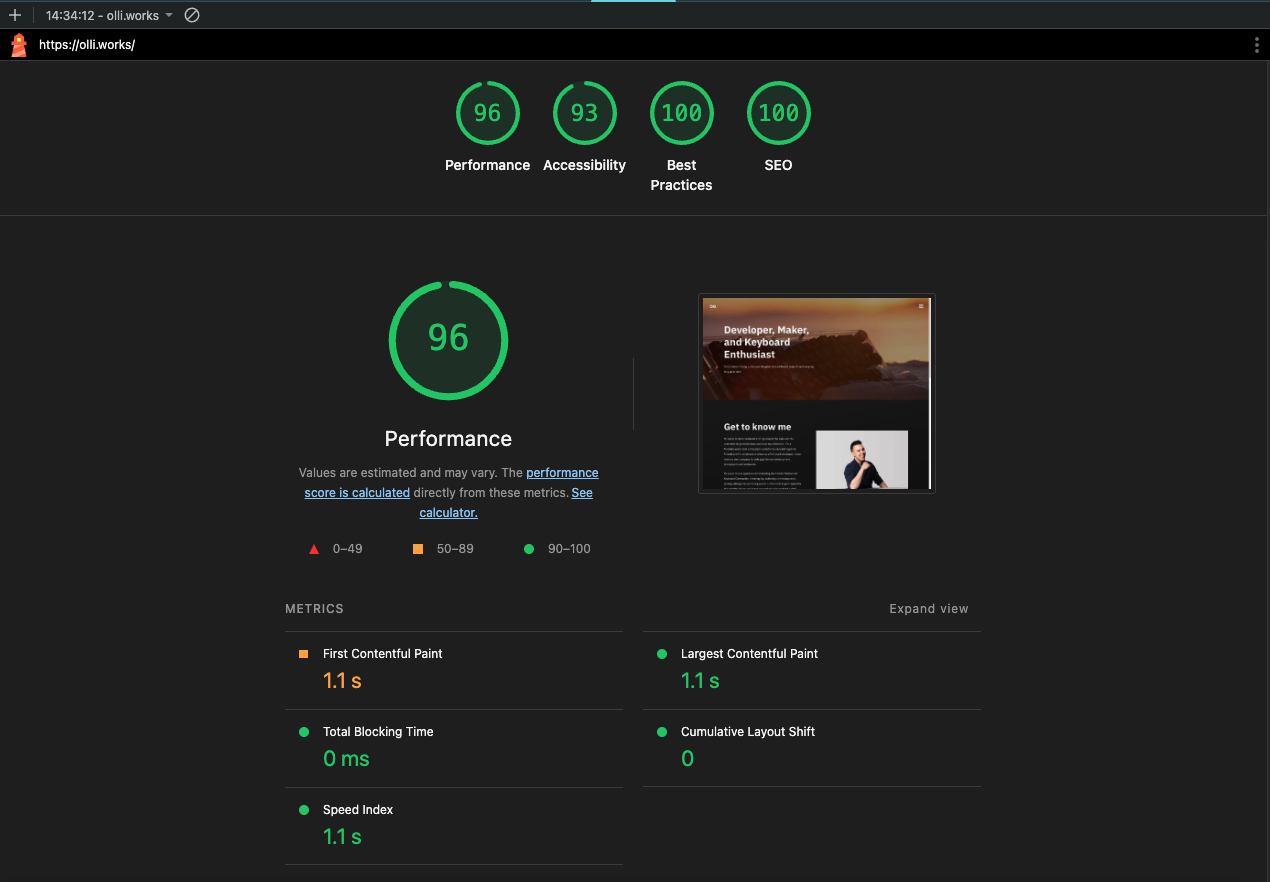Click the METRICS section heading

coord(314,608)
